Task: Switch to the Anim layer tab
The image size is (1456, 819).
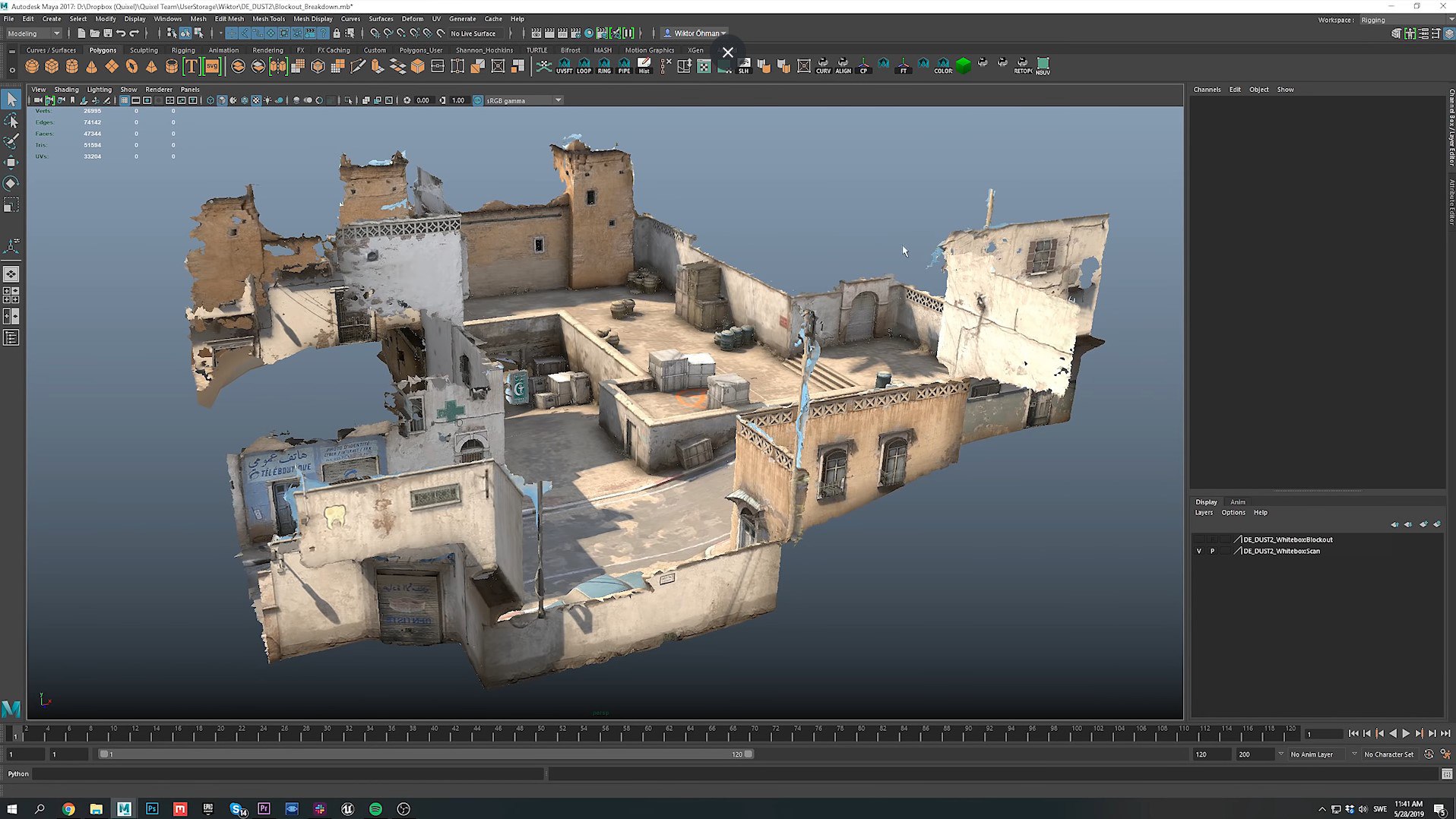Action: click(x=1237, y=502)
